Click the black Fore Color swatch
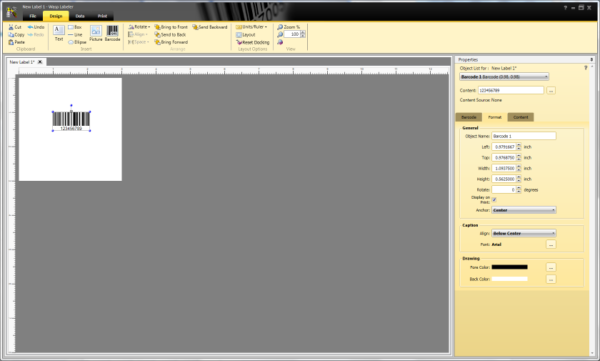Viewport: 600px width, 361px height. pyautogui.click(x=509, y=267)
